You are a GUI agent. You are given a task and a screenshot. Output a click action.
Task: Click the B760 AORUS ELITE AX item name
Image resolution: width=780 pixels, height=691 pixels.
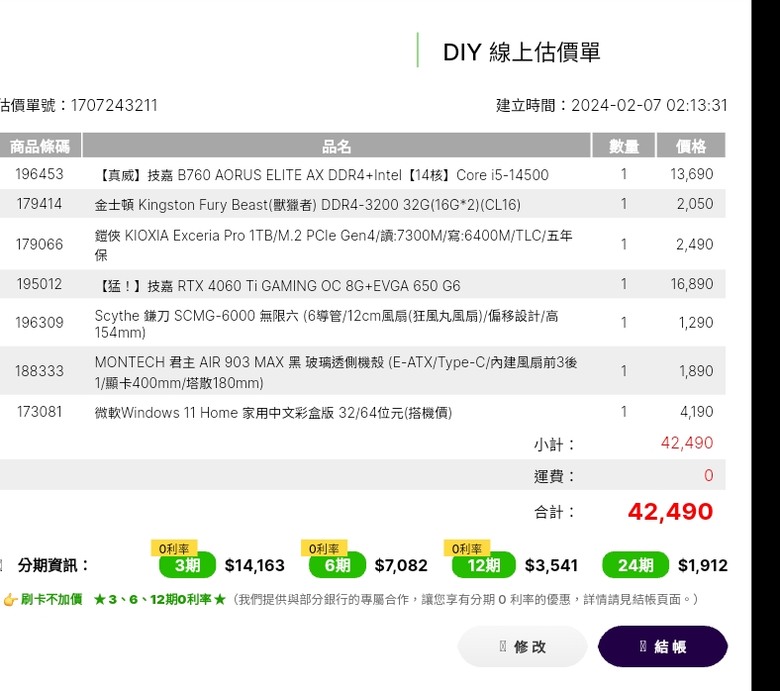[322, 175]
